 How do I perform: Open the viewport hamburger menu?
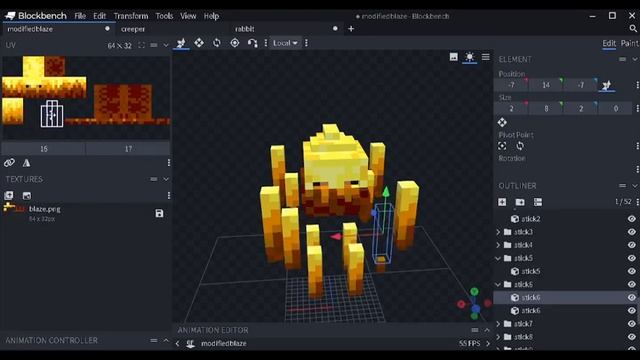click(x=485, y=57)
